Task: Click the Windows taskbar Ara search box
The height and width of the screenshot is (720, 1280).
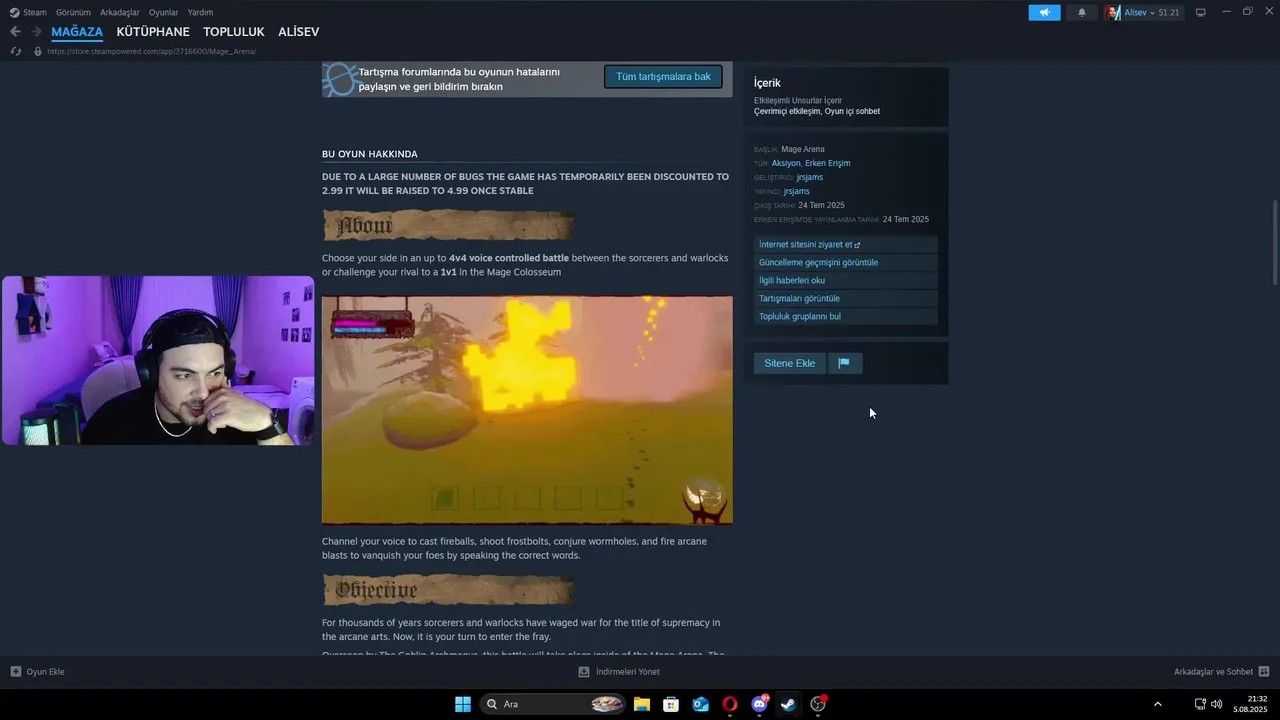Action: [x=553, y=704]
